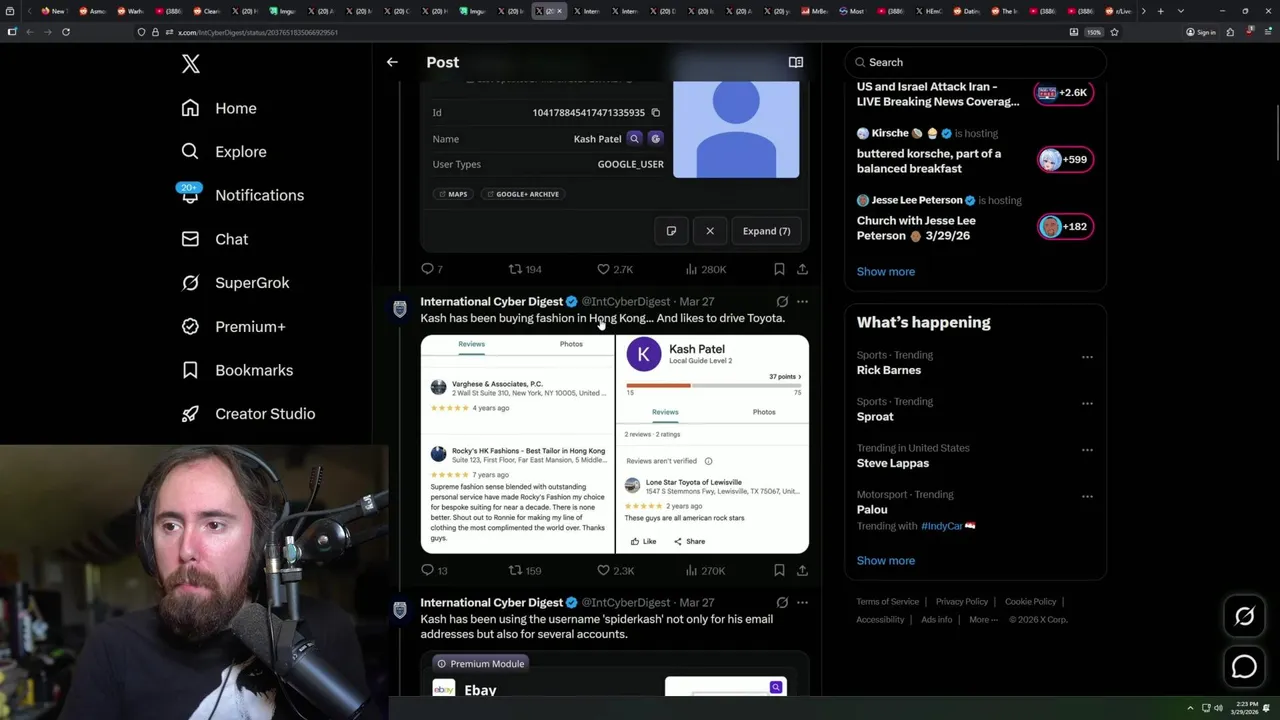1280x720 pixels.
Task: Open Privacy Policy link
Action: (x=961, y=602)
